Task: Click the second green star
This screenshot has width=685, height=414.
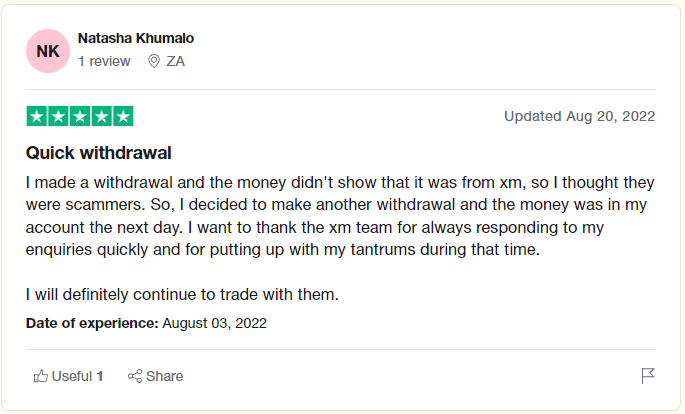Action: (58, 116)
